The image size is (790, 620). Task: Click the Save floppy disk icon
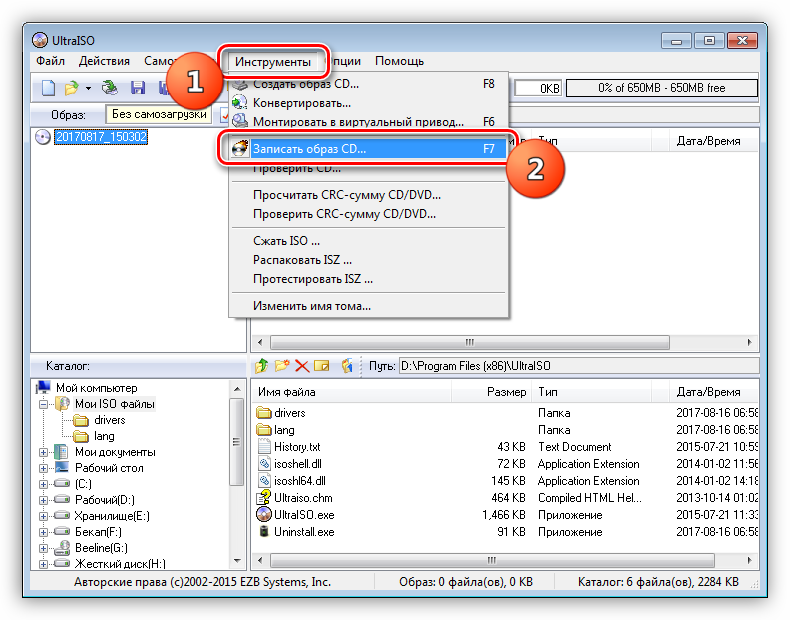click(x=138, y=88)
